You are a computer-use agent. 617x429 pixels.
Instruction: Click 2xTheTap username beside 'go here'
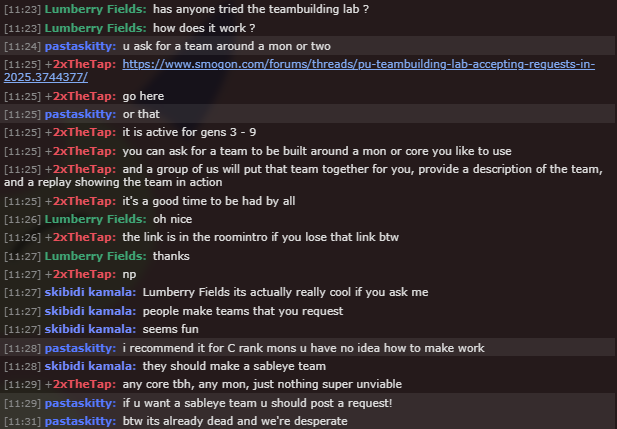[x=84, y=96]
